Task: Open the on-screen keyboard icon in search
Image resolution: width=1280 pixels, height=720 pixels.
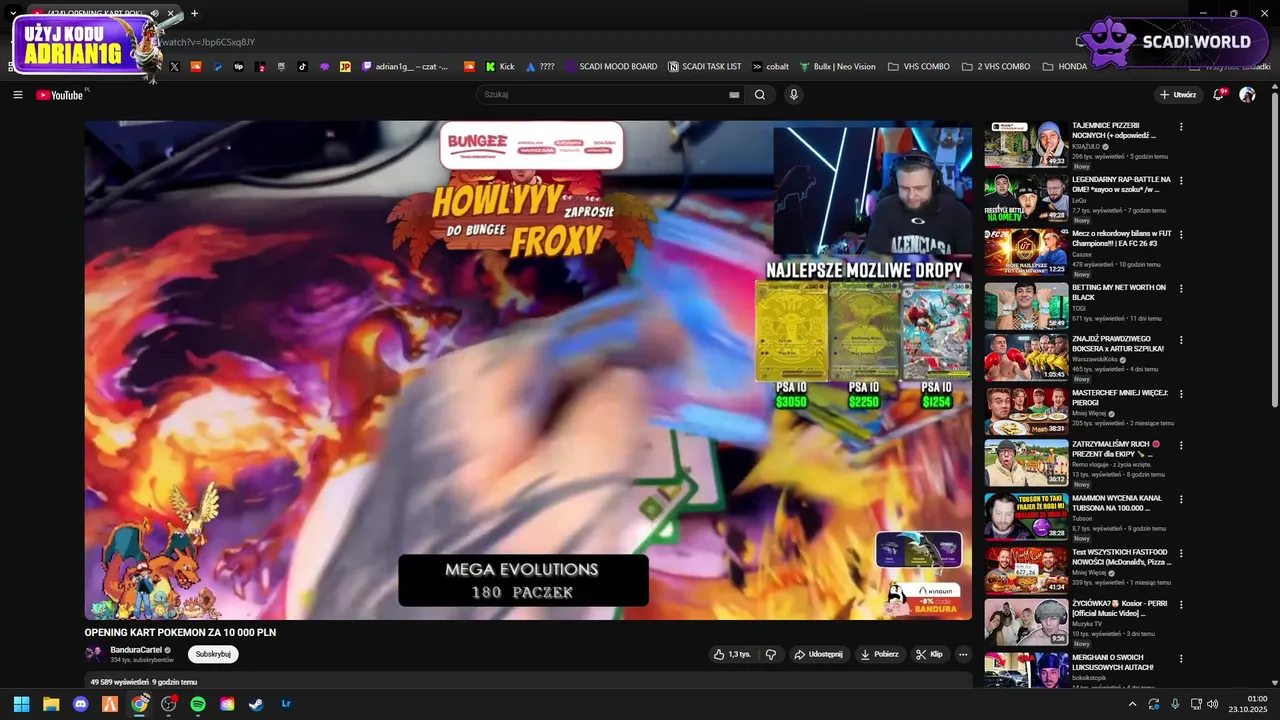Action: 734,95
